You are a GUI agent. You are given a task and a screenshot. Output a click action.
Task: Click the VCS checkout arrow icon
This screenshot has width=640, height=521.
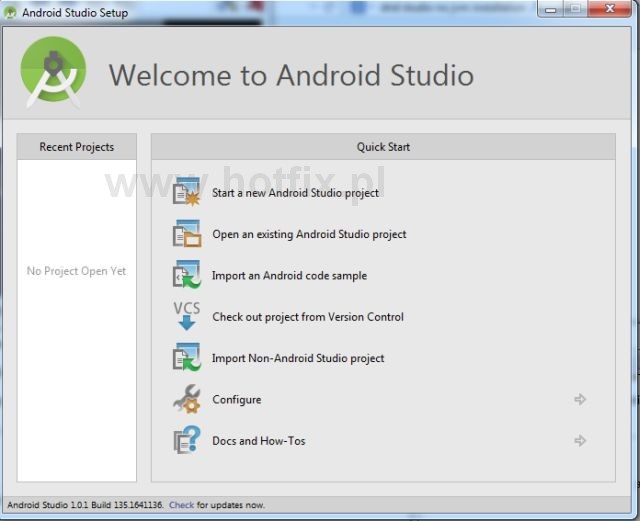tap(187, 316)
